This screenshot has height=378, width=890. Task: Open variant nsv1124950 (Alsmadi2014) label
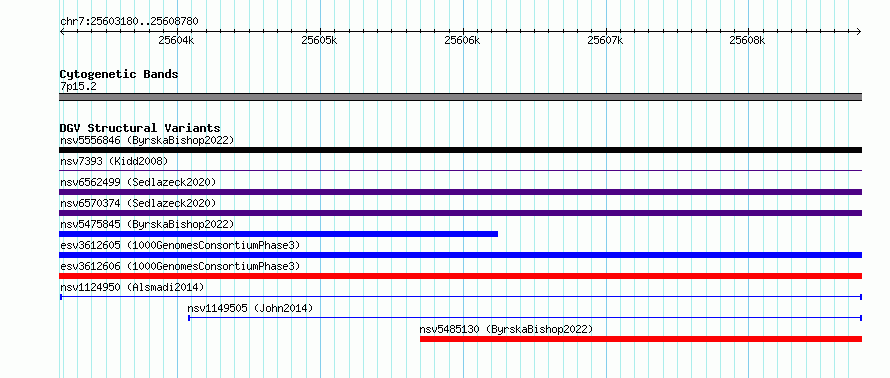132,287
